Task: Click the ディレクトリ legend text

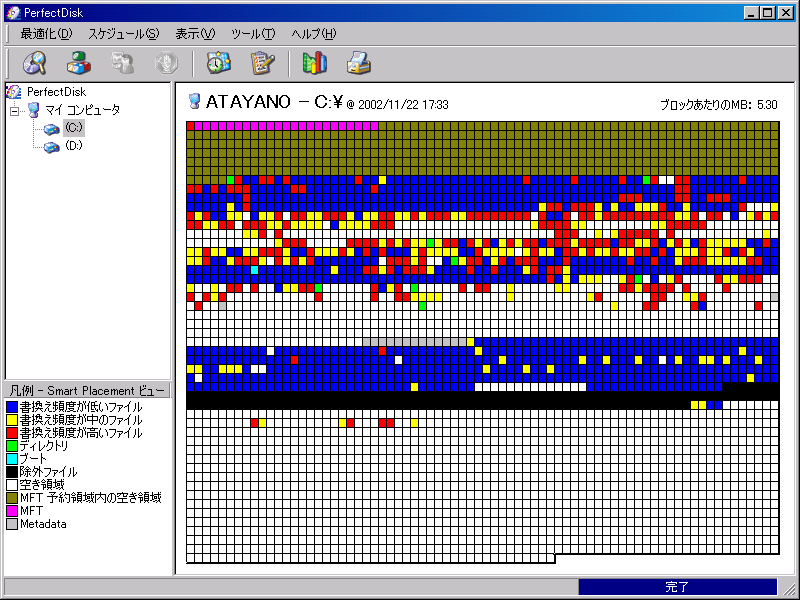Action: [44, 446]
